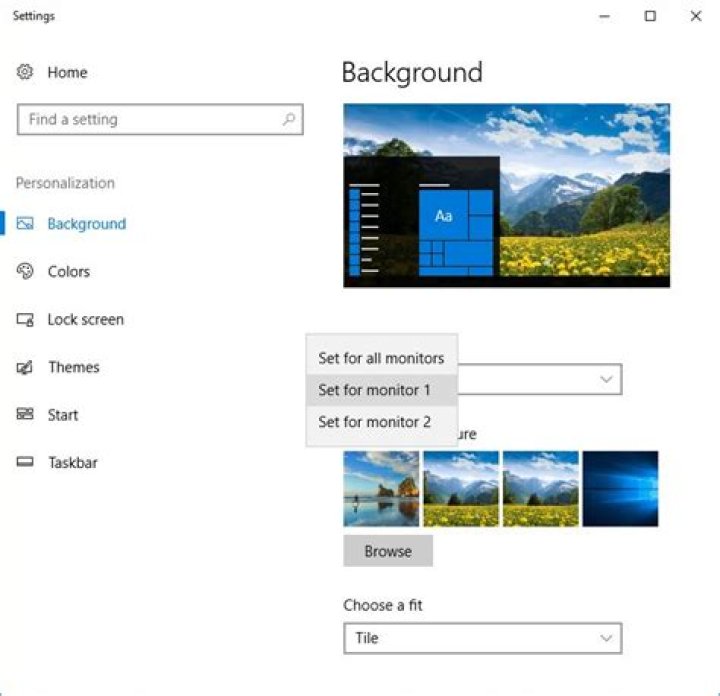
Task: Click the Taskbar icon in sidebar
Action: coord(25,462)
